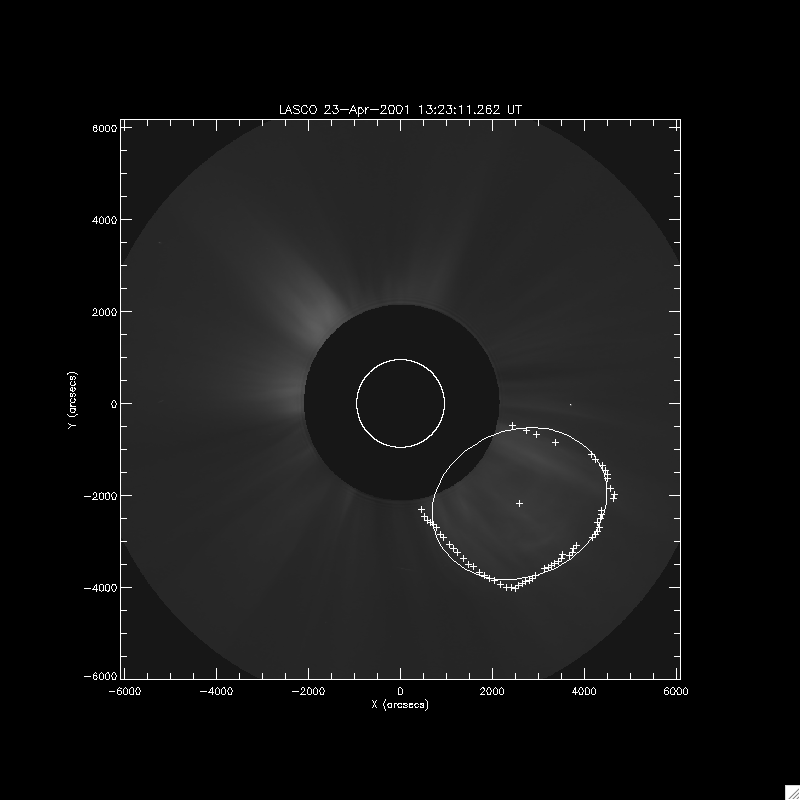Click the Y-axis tick label "-6000"
Screen dimensions: 800x800
coord(103,678)
